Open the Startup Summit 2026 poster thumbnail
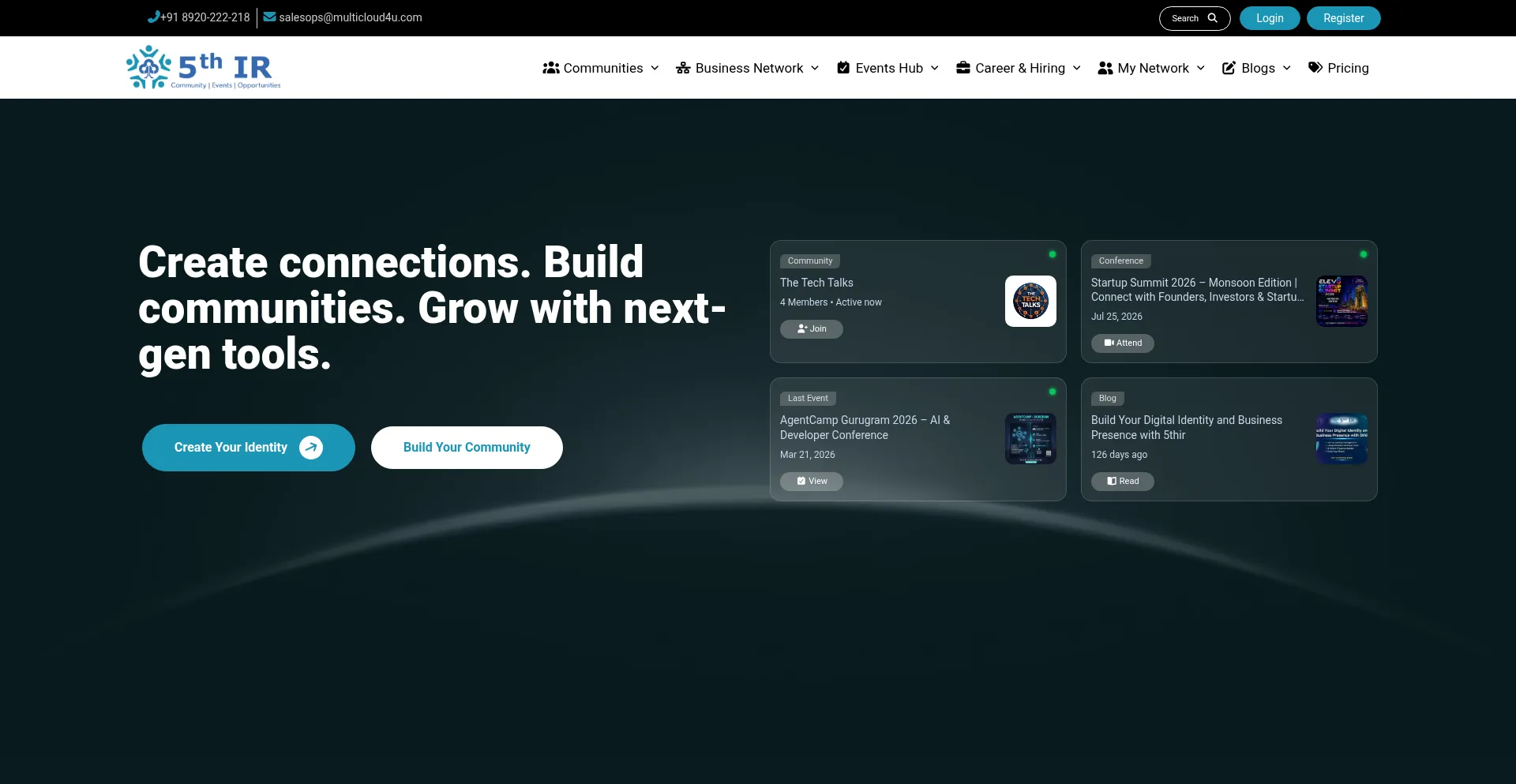This screenshot has width=1516, height=784. [x=1342, y=301]
